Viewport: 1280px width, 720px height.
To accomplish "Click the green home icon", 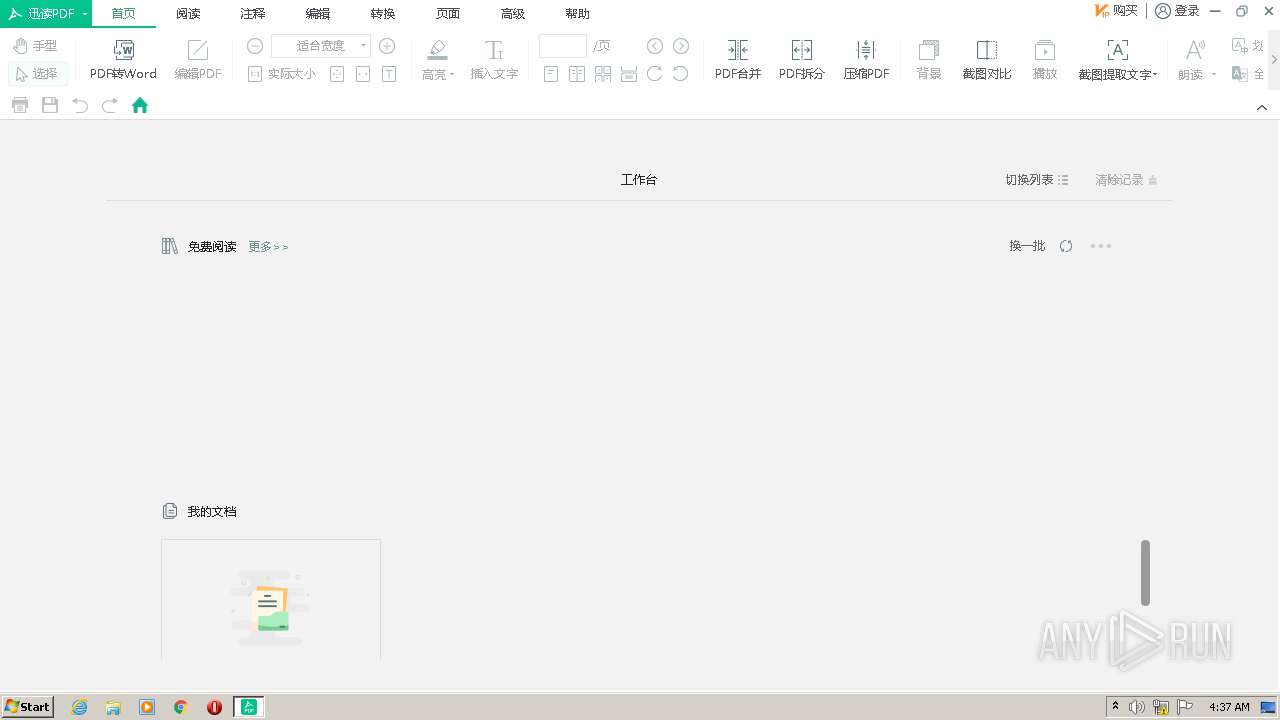I will point(140,105).
